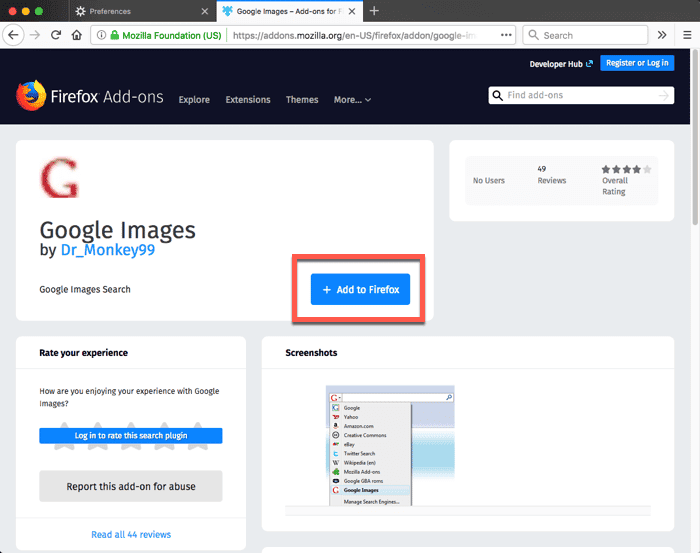Image resolution: width=700 pixels, height=553 pixels.
Task: Open the Extensions navigation item
Action: pos(248,100)
